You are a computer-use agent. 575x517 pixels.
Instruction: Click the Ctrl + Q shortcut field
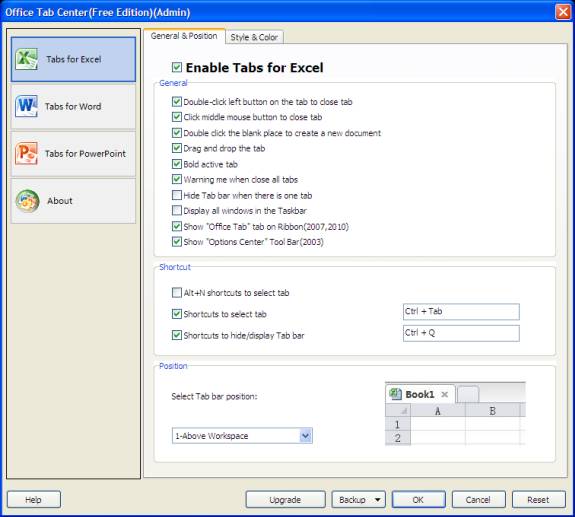pyautogui.click(x=461, y=333)
